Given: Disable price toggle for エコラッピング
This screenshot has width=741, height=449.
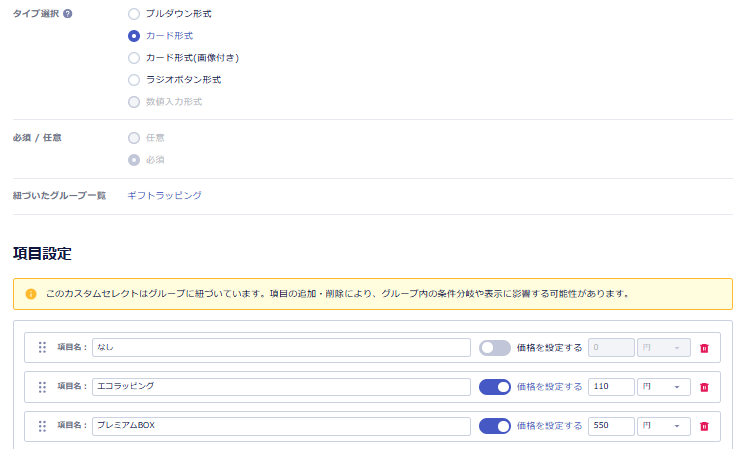Looking at the screenshot, I should click(x=495, y=387).
